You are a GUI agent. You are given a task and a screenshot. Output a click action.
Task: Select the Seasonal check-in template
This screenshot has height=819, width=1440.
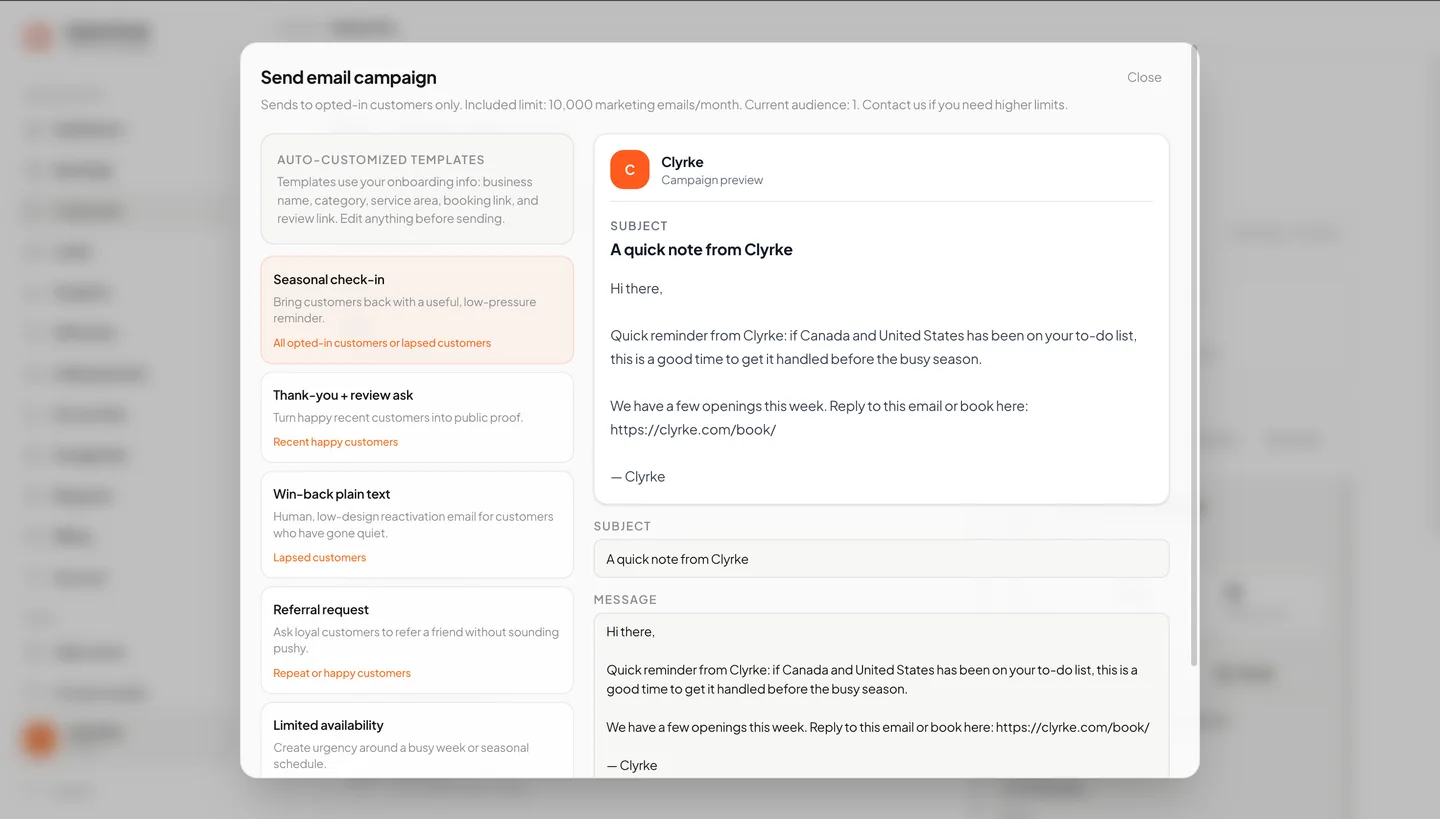click(x=417, y=310)
